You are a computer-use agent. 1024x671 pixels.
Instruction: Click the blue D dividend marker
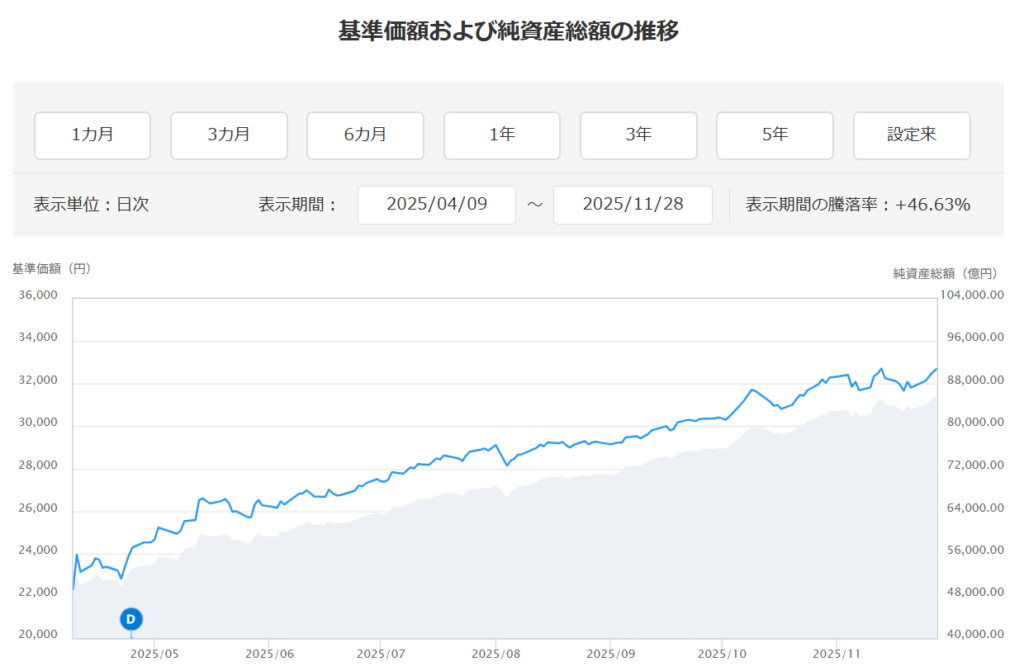pos(131,619)
